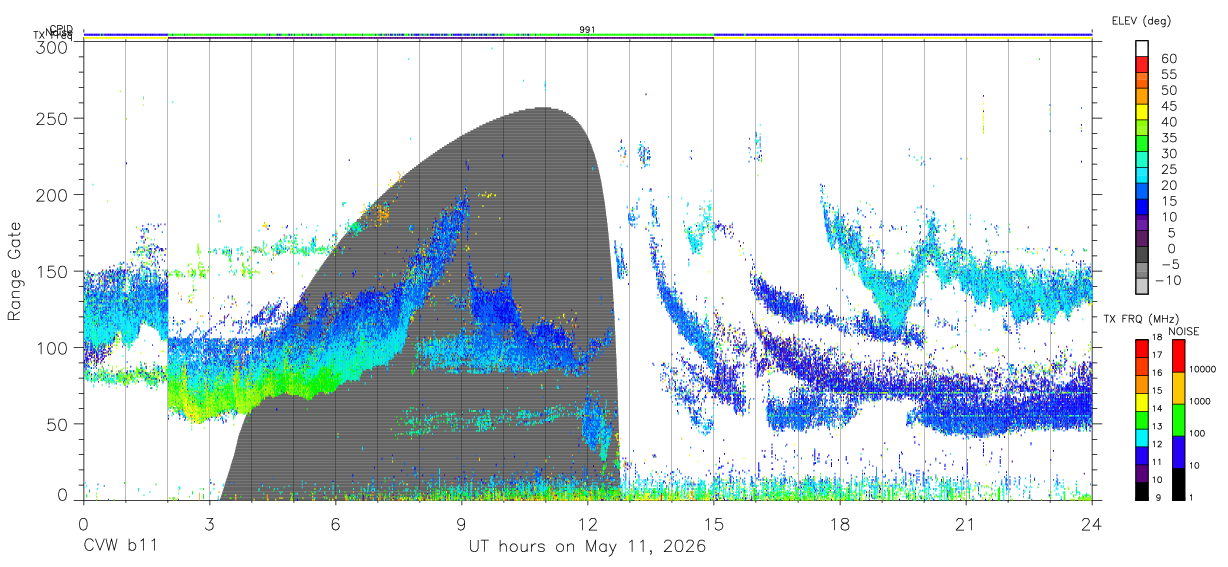Image resolution: width=1228 pixels, height=567 pixels.
Task: Click the '60' label on the ELEV legend
Action: 1168,59
